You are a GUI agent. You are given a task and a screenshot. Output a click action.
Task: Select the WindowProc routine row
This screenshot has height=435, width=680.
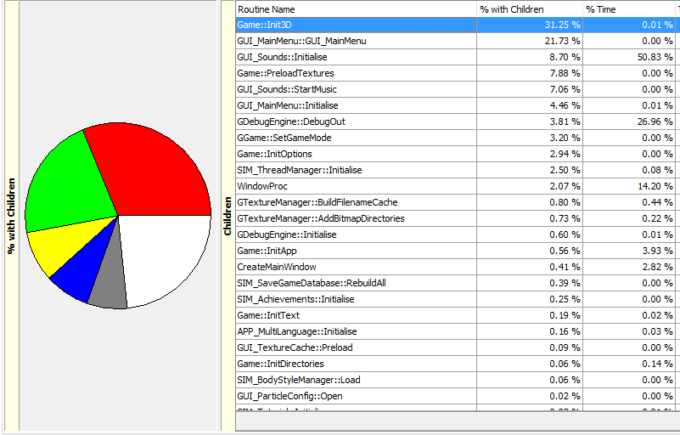(x=458, y=186)
